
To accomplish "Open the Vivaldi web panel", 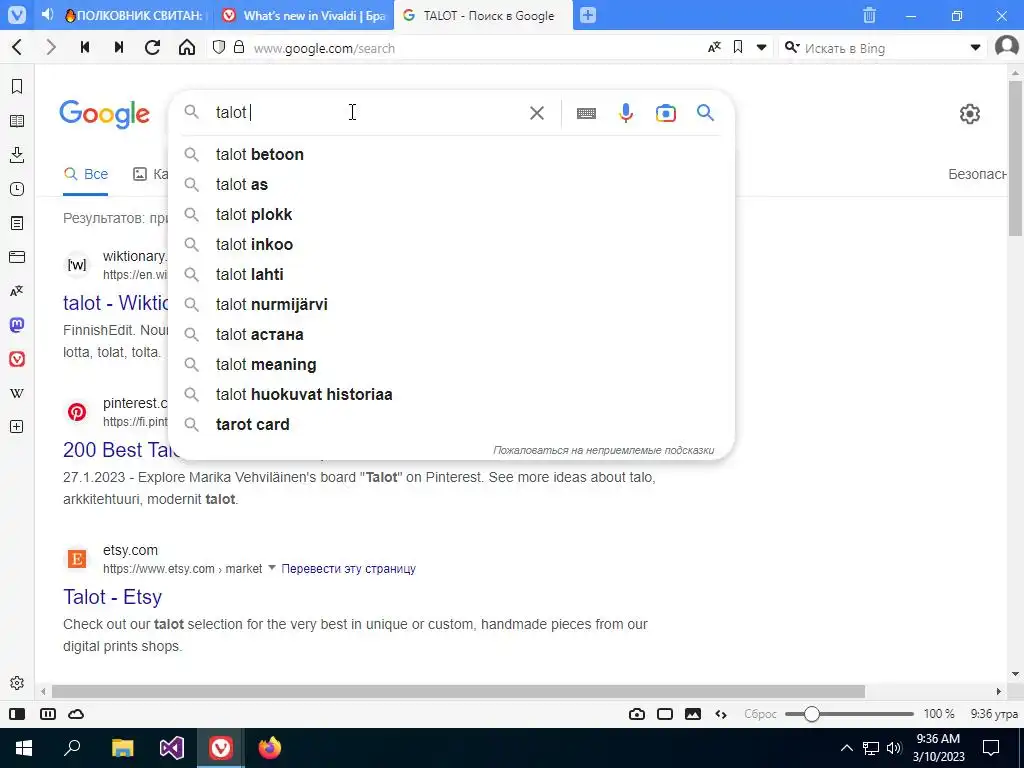I will click(x=17, y=359).
